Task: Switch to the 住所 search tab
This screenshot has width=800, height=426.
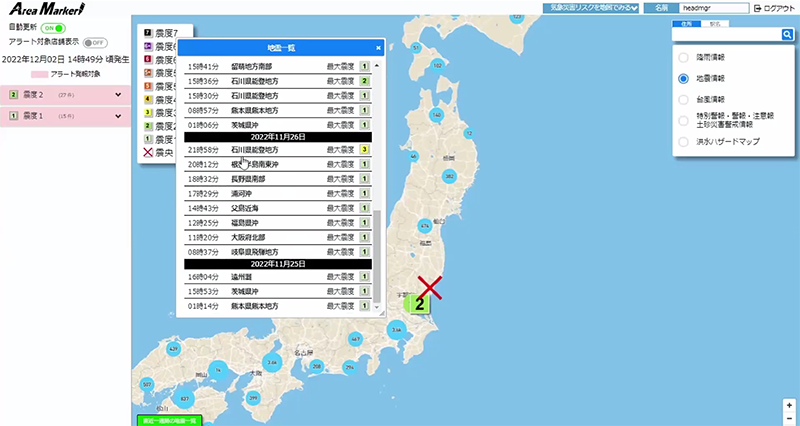Action: 686,22
